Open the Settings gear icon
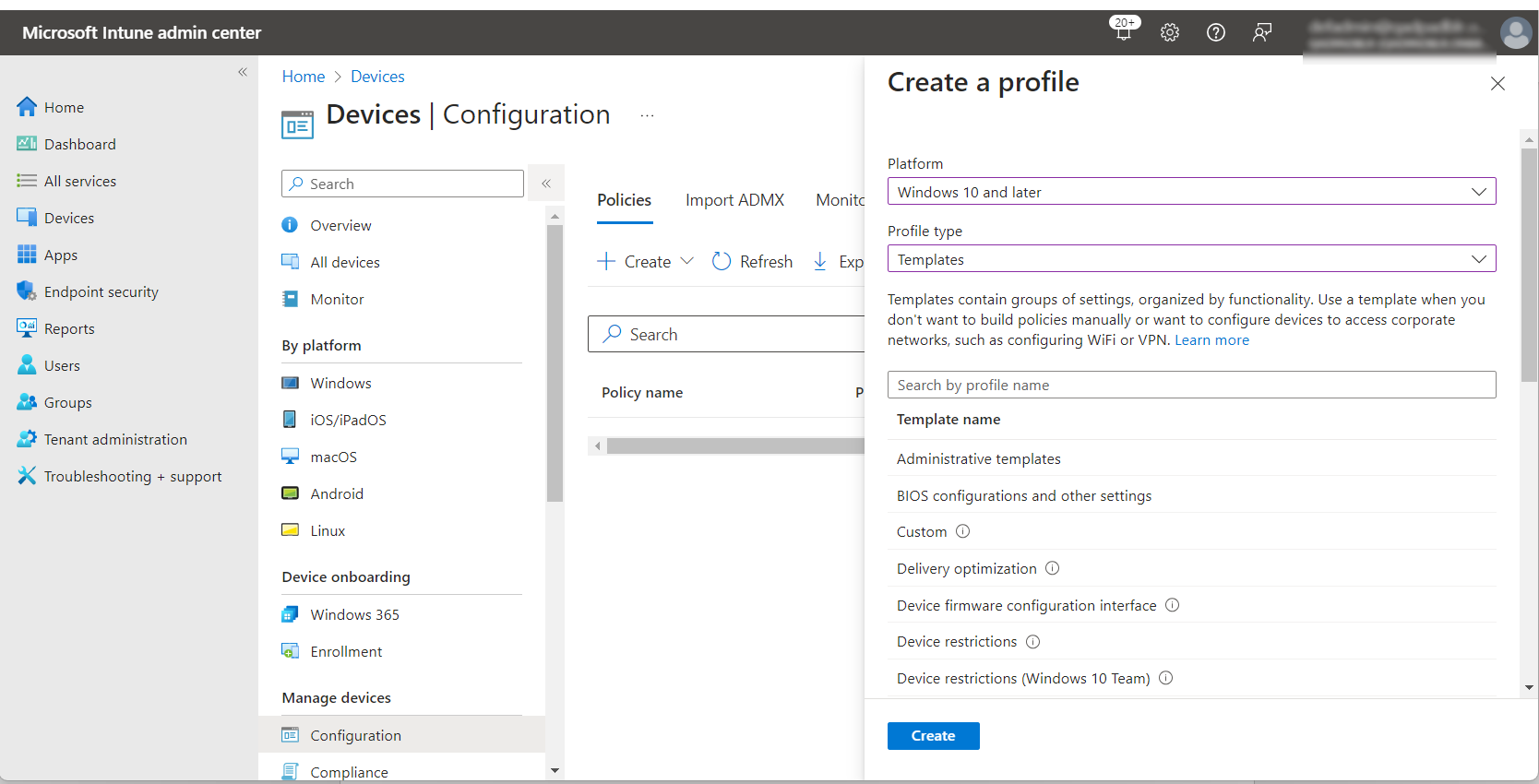The image size is (1539, 784). [x=1170, y=32]
